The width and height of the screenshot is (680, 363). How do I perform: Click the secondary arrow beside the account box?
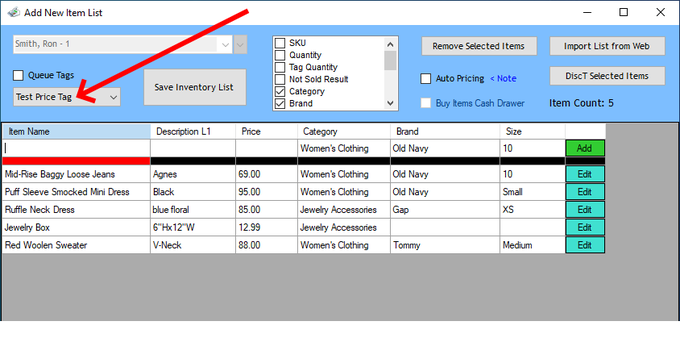coord(241,44)
